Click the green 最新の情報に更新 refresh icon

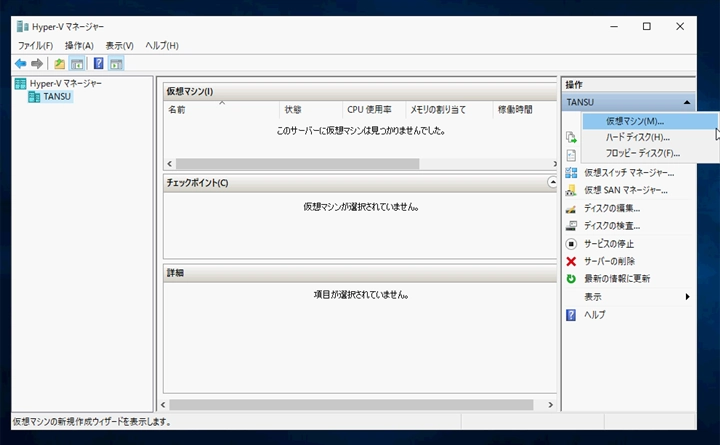(x=571, y=279)
